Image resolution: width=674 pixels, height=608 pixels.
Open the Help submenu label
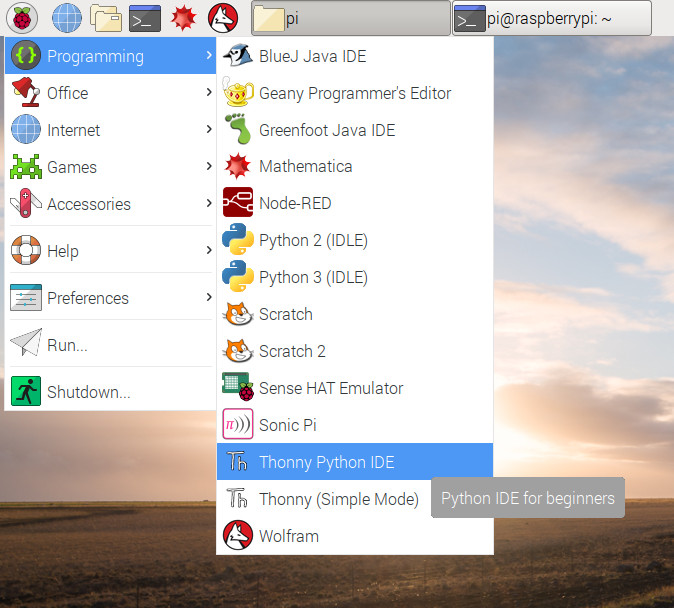pos(63,251)
